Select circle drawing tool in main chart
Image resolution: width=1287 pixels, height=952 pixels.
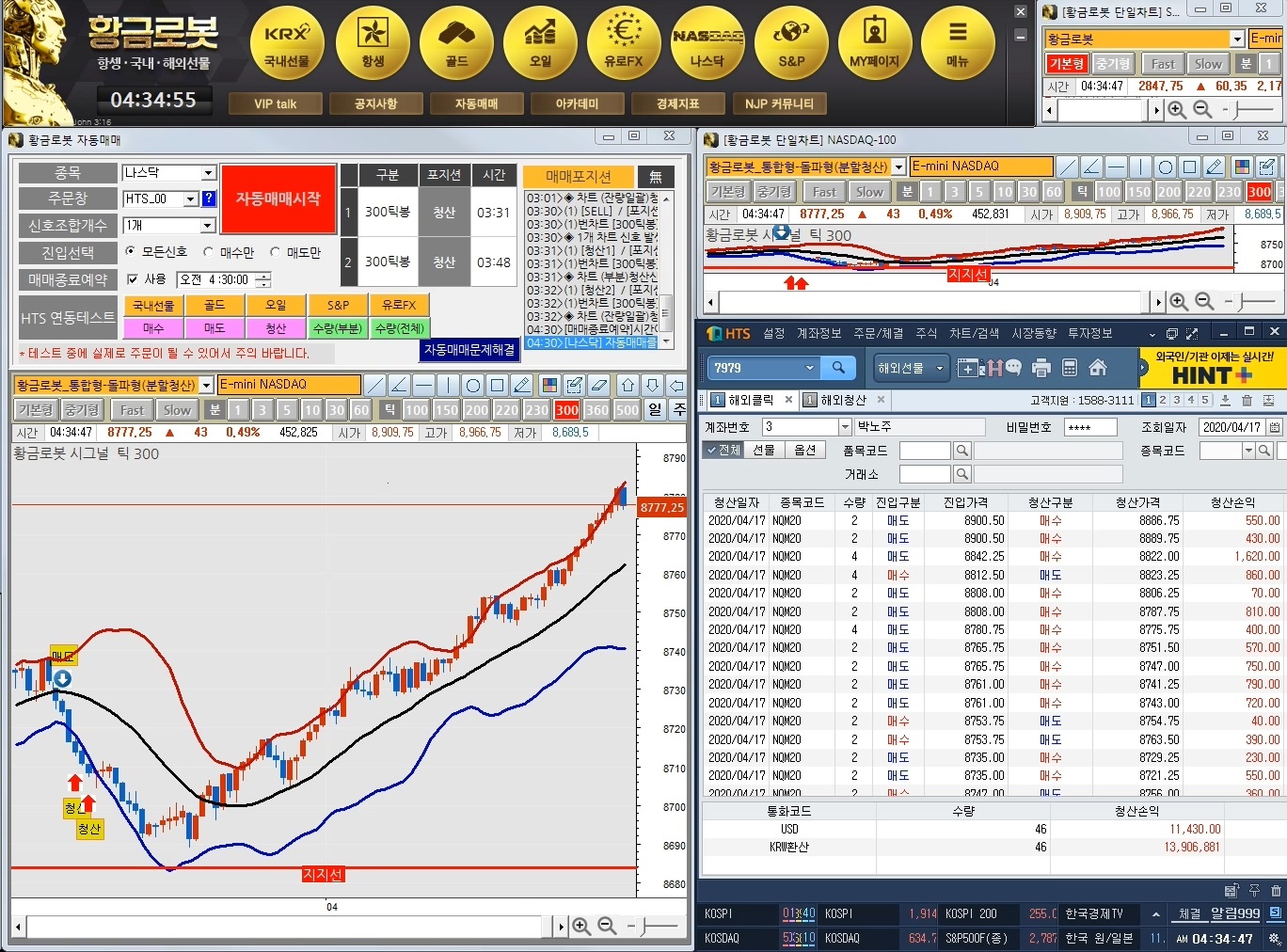click(472, 385)
